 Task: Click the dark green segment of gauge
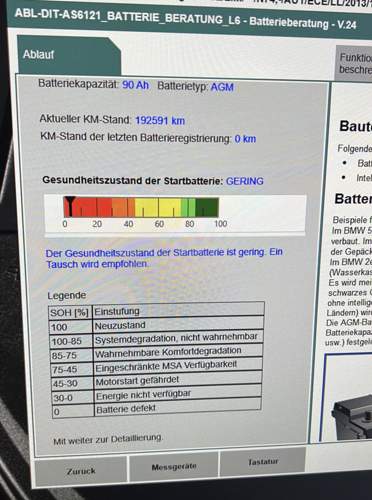pos(207,207)
